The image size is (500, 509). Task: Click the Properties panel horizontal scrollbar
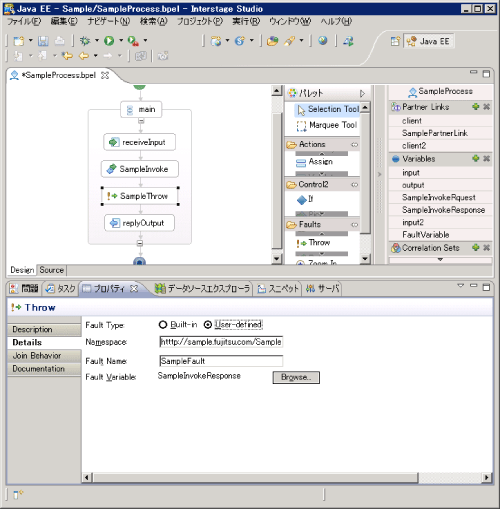point(255,477)
